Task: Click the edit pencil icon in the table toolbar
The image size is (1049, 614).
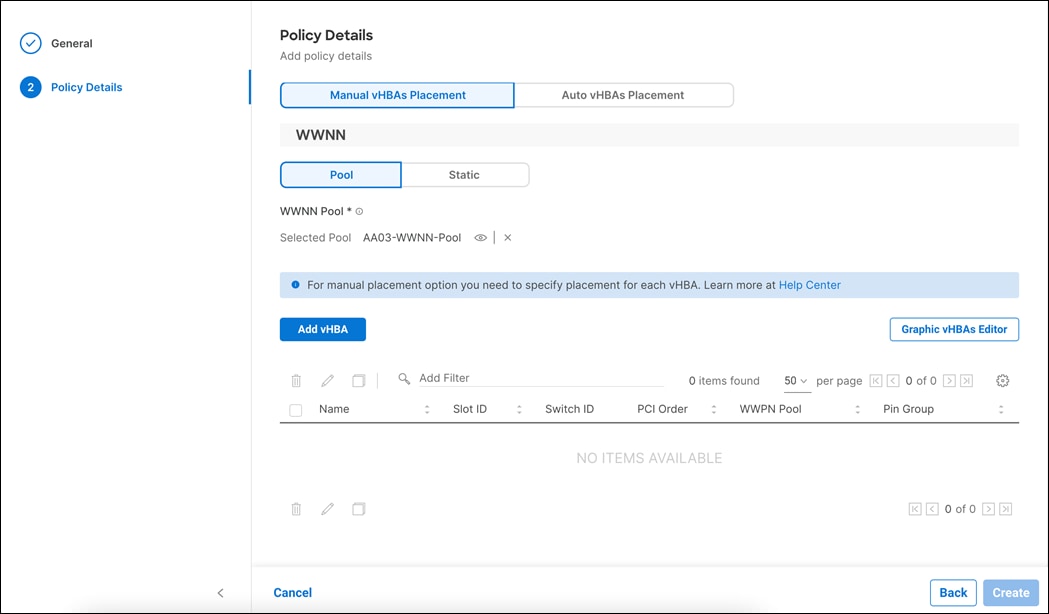Action: pyautogui.click(x=327, y=380)
